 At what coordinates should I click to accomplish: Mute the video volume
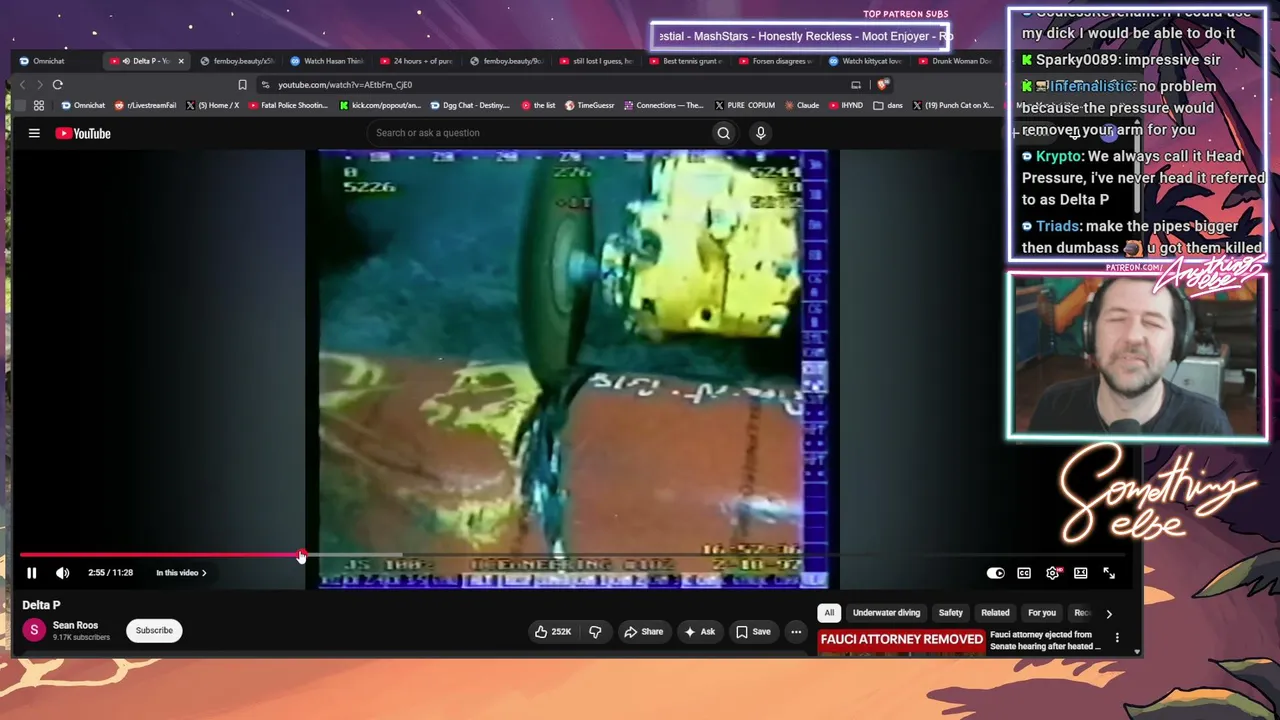pyautogui.click(x=62, y=573)
